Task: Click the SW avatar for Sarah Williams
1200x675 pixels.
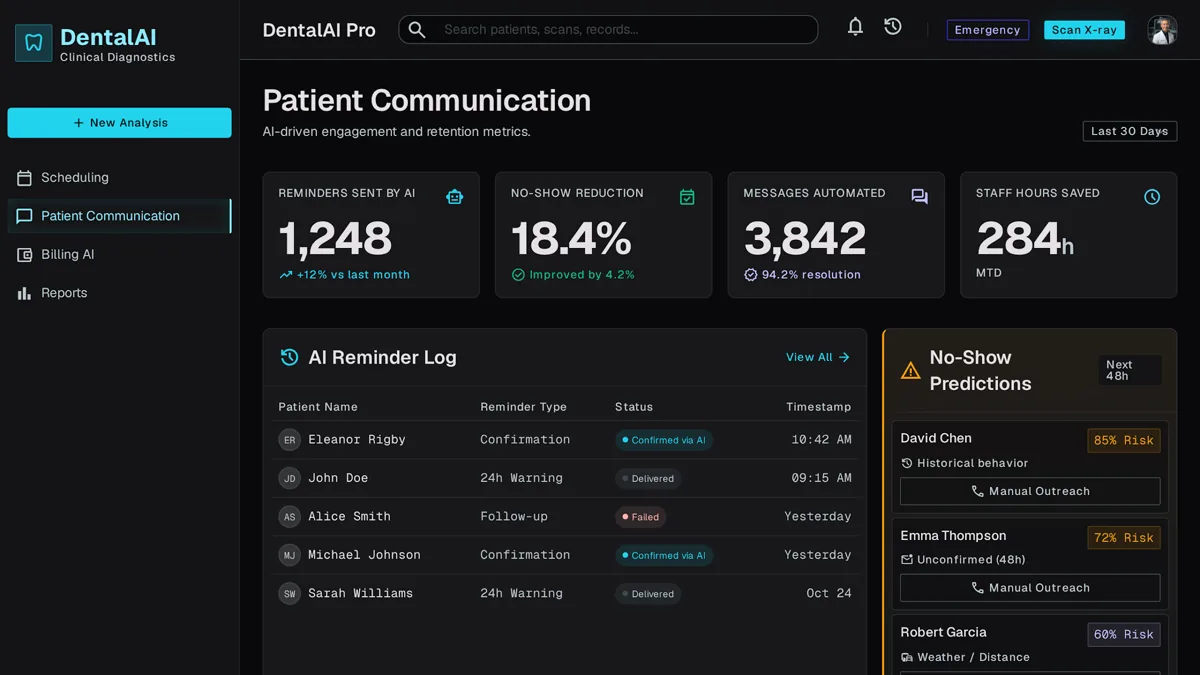Action: tap(289, 593)
